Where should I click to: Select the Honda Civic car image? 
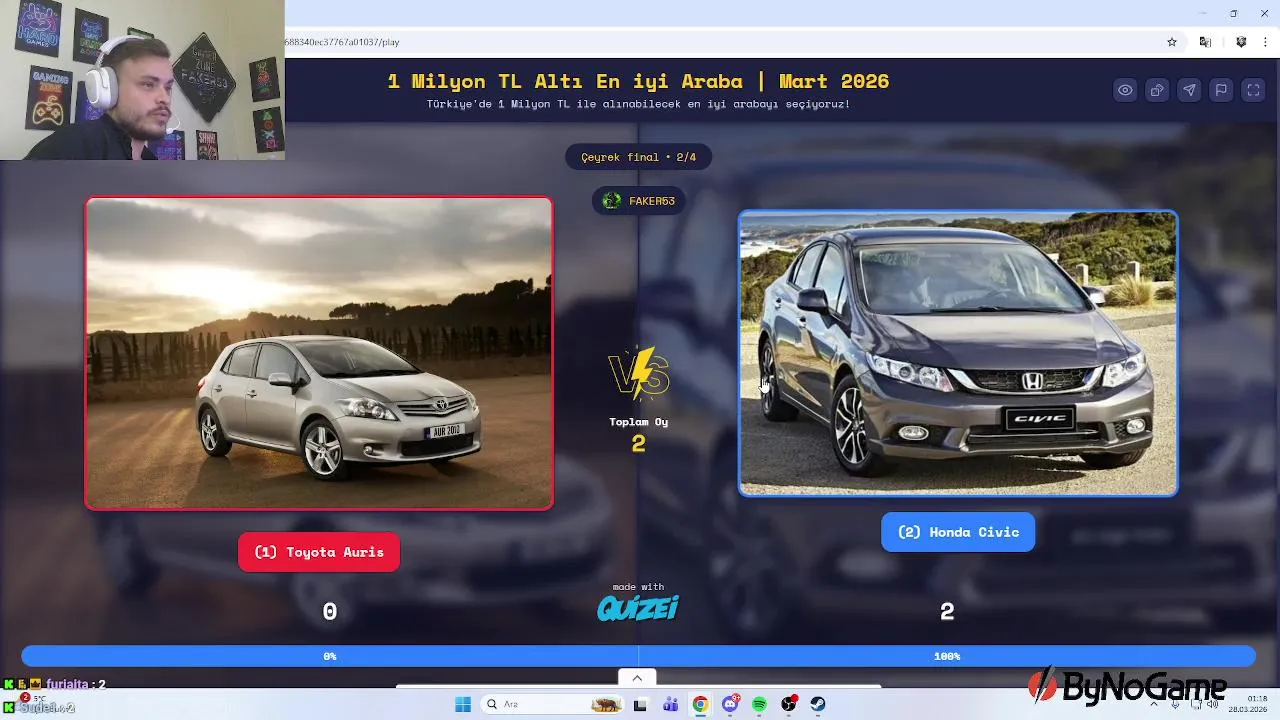click(x=958, y=353)
